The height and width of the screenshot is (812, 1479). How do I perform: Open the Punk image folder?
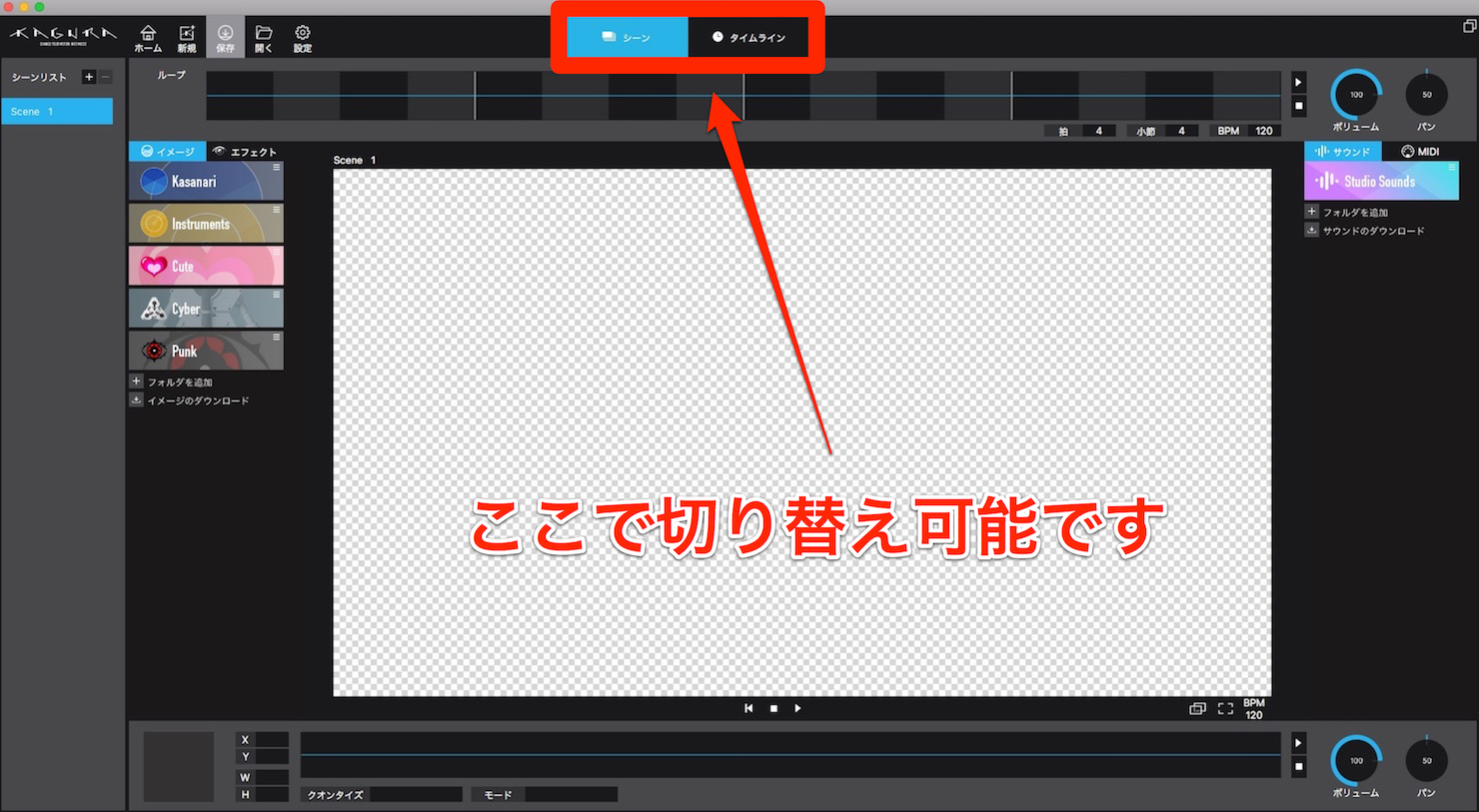click(x=206, y=351)
